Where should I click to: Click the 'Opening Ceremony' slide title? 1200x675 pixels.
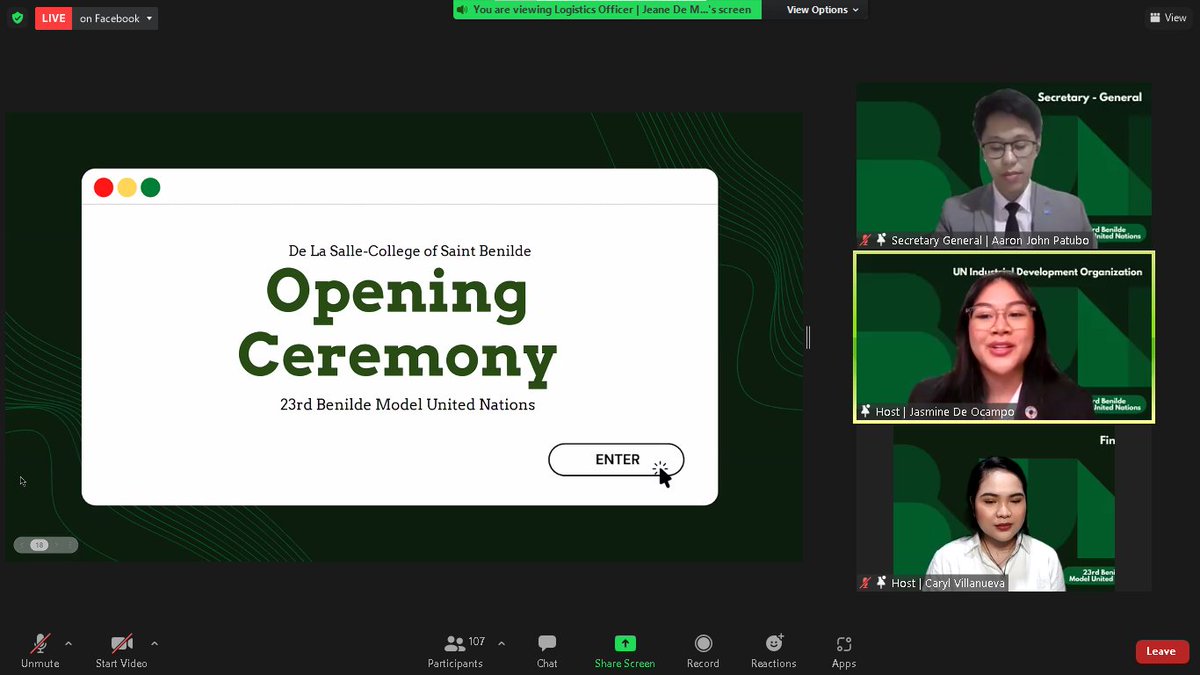pos(398,325)
